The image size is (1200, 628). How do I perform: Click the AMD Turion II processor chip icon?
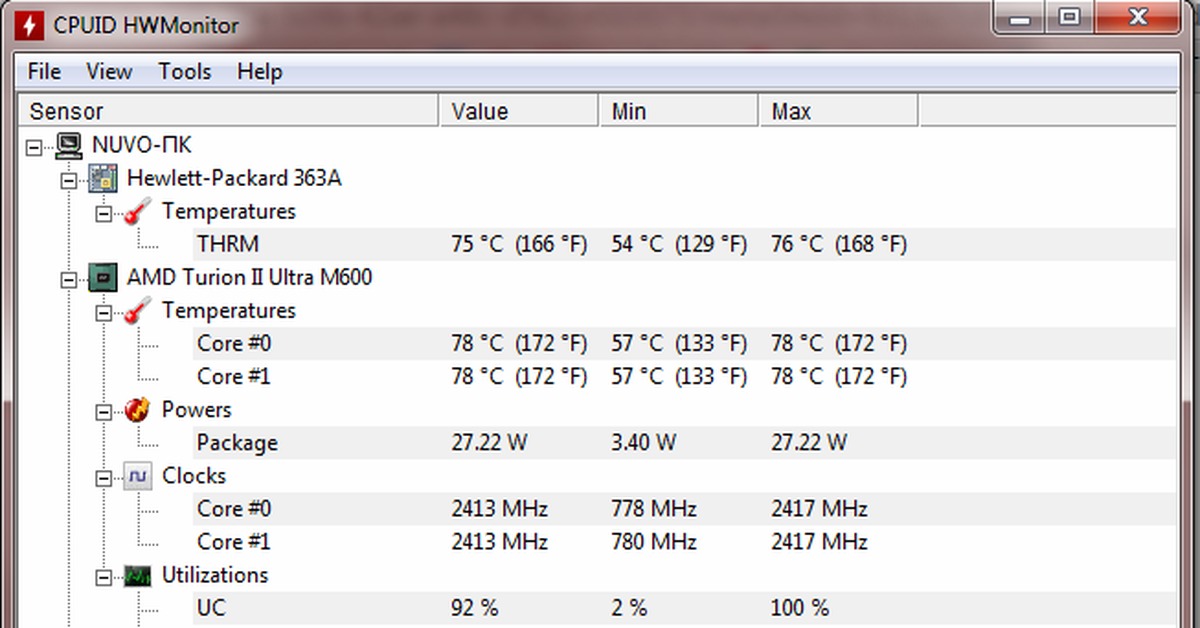101,277
